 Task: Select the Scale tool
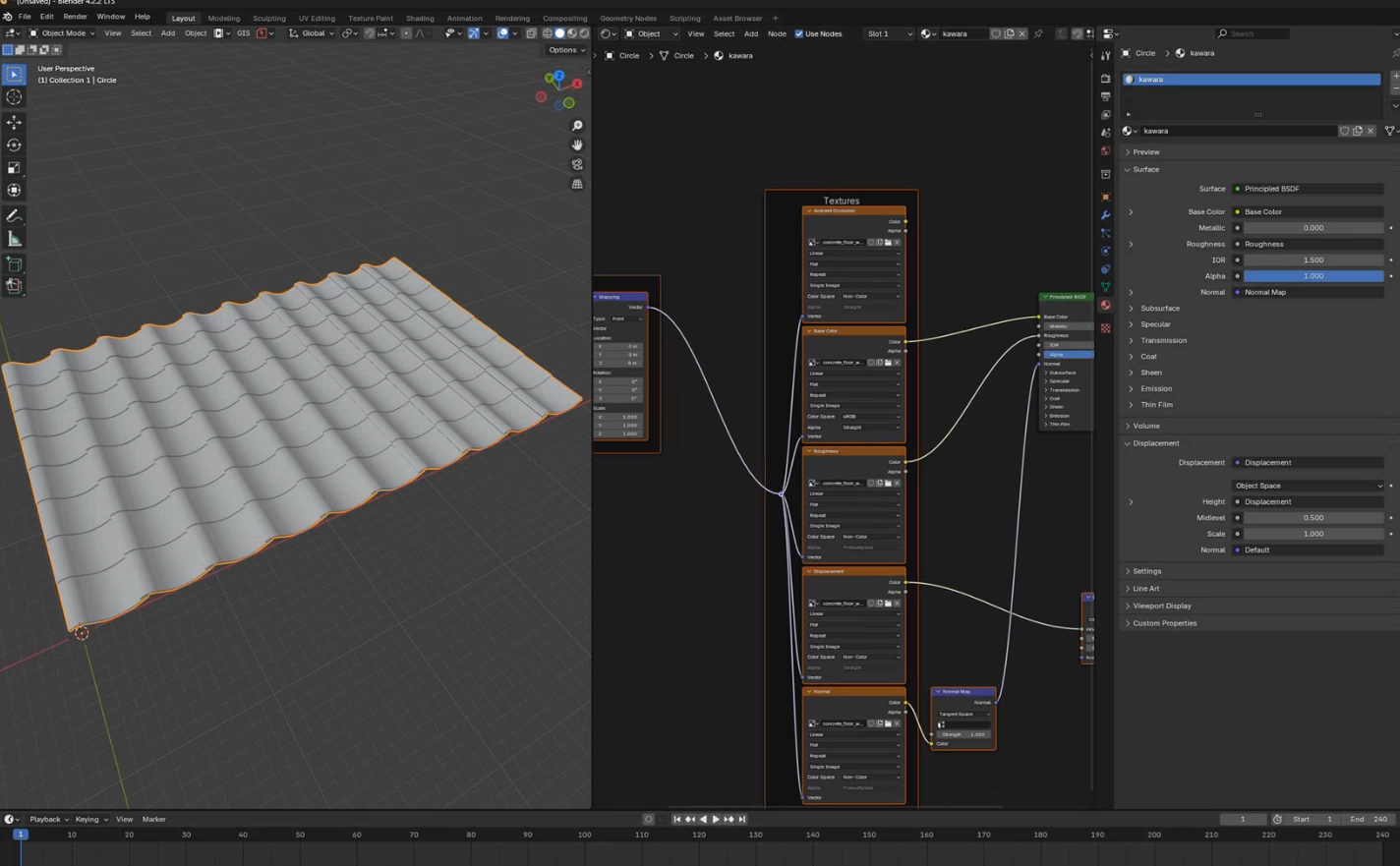[x=14, y=168]
